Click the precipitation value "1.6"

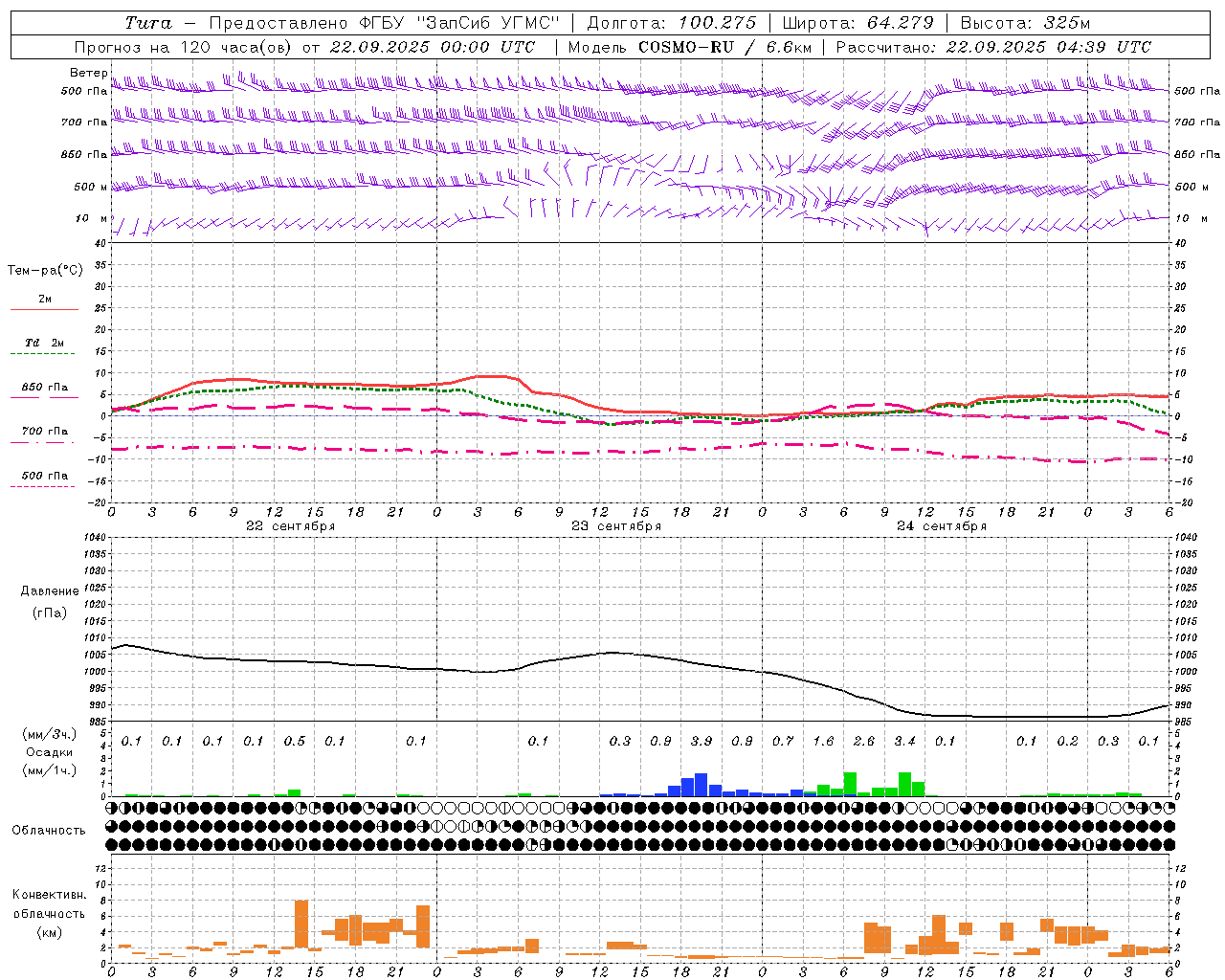point(823,742)
